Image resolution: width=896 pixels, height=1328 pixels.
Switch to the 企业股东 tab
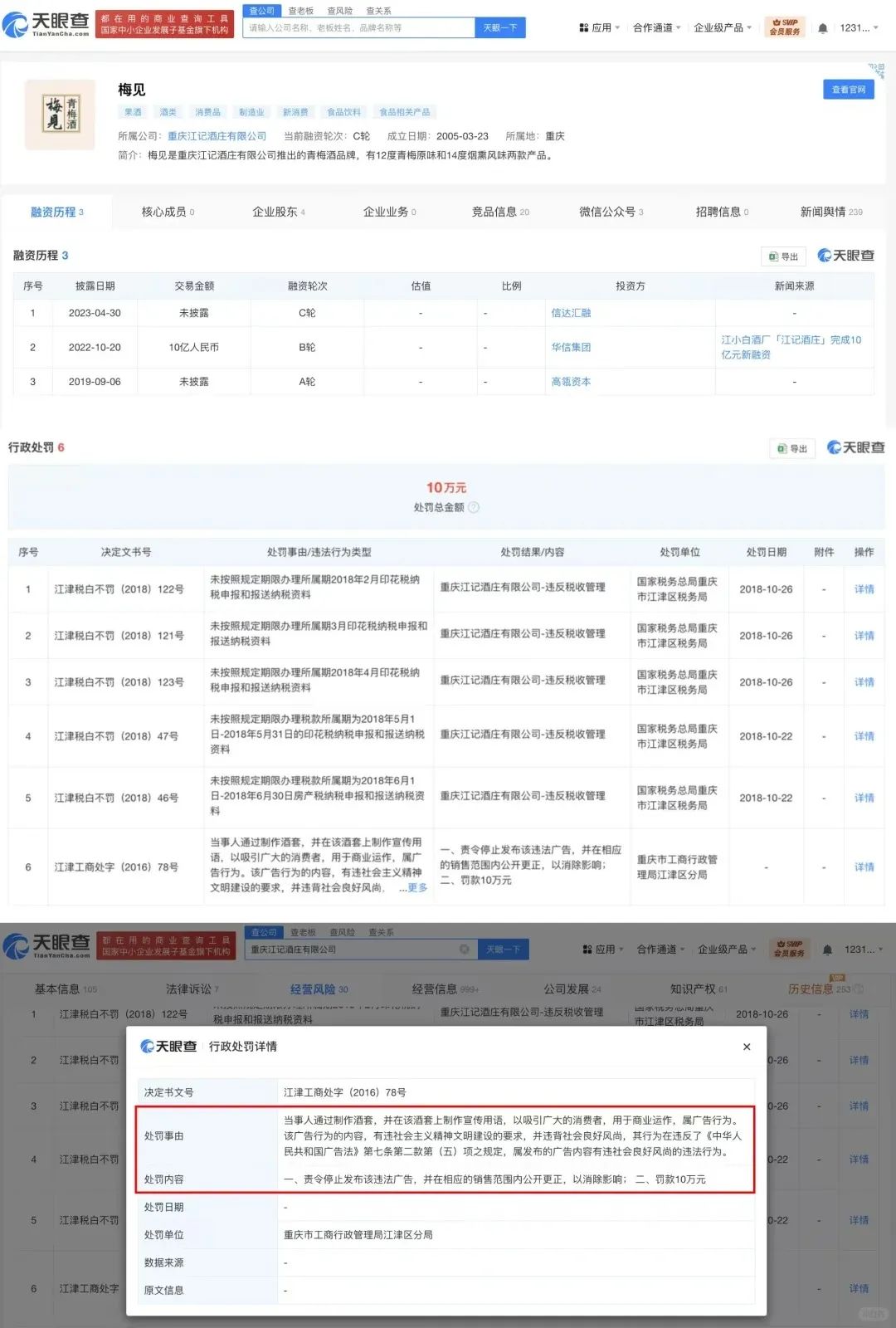(x=279, y=212)
